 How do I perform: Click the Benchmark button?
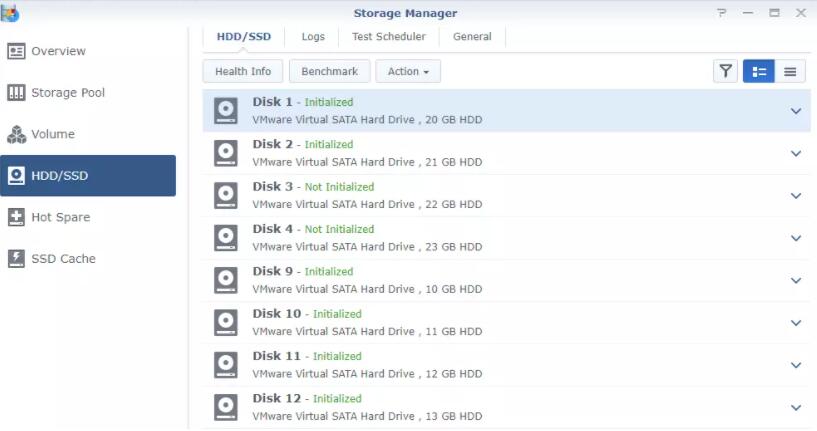tap(330, 71)
